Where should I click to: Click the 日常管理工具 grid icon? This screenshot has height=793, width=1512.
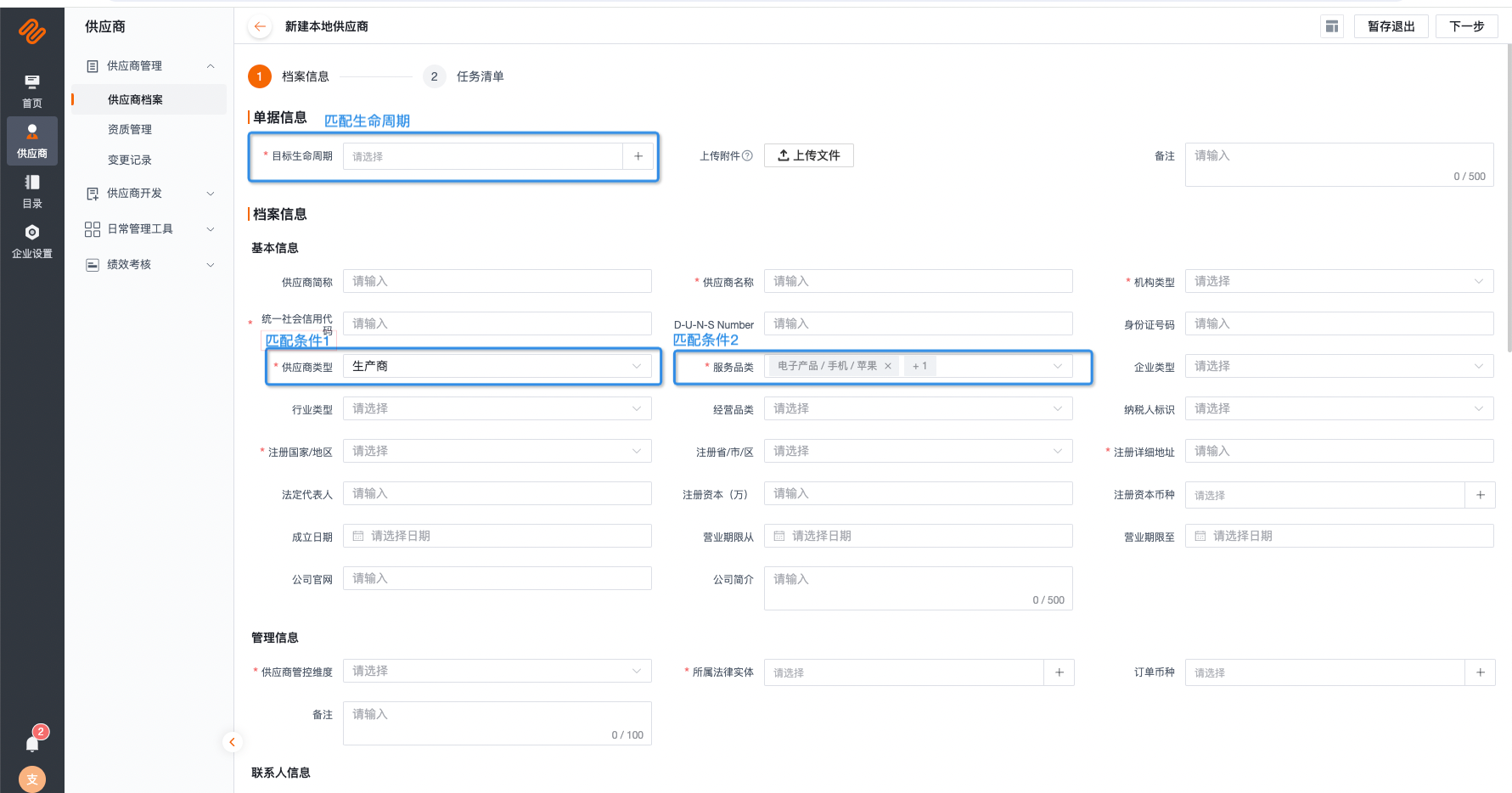click(x=93, y=229)
